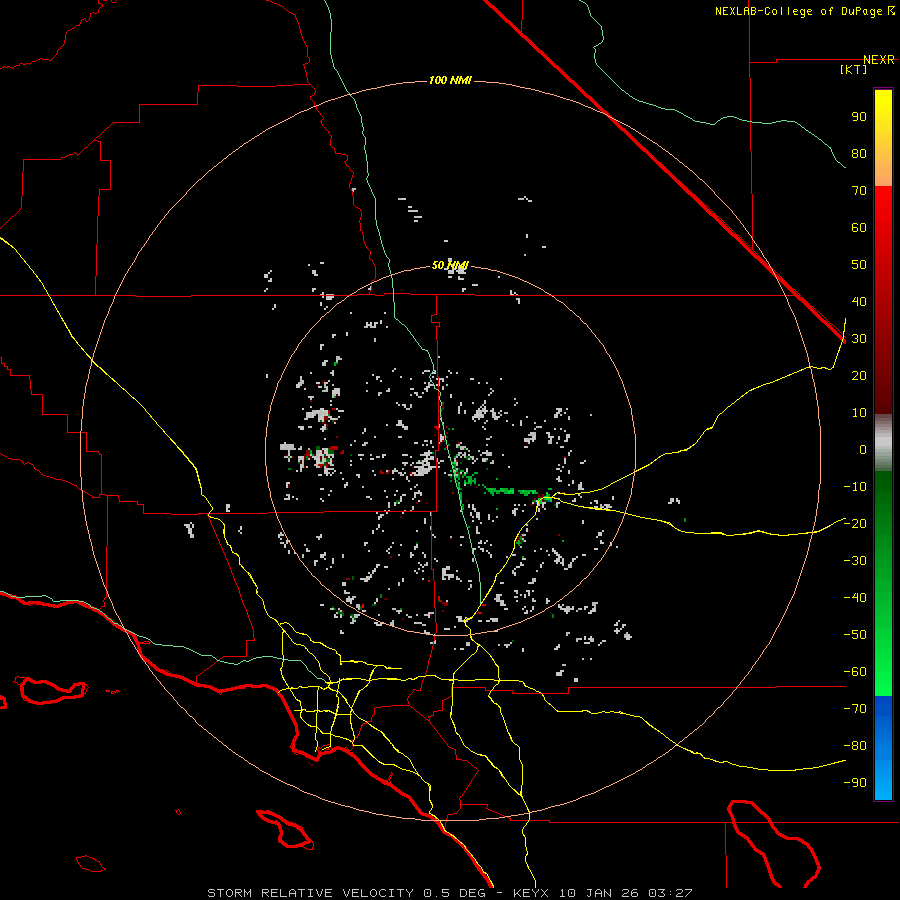Click the [KT] units label

854,70
